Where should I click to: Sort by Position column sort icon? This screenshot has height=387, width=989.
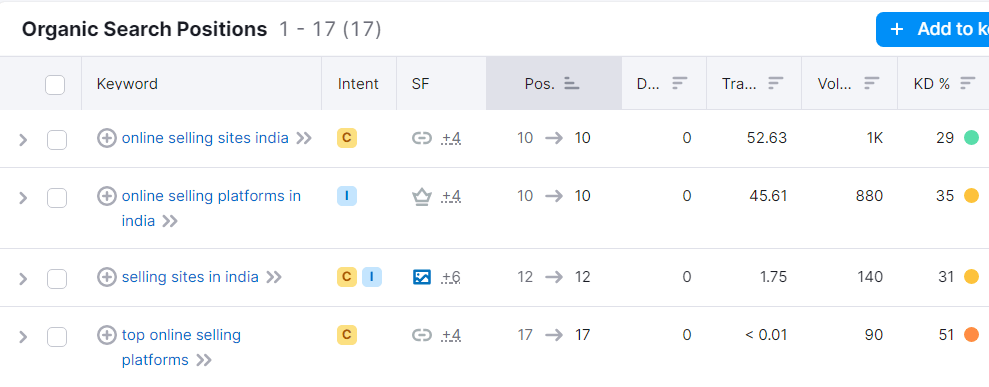(x=571, y=83)
